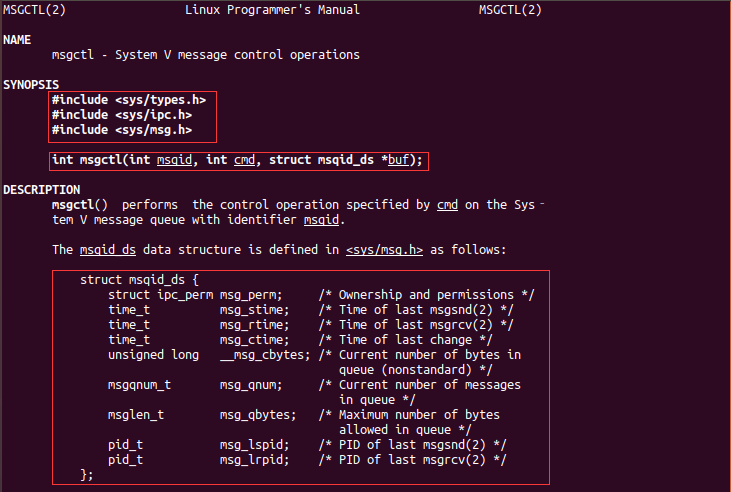Click the DESCRIPTION section heading
731x492 pixels.
(x=41, y=189)
